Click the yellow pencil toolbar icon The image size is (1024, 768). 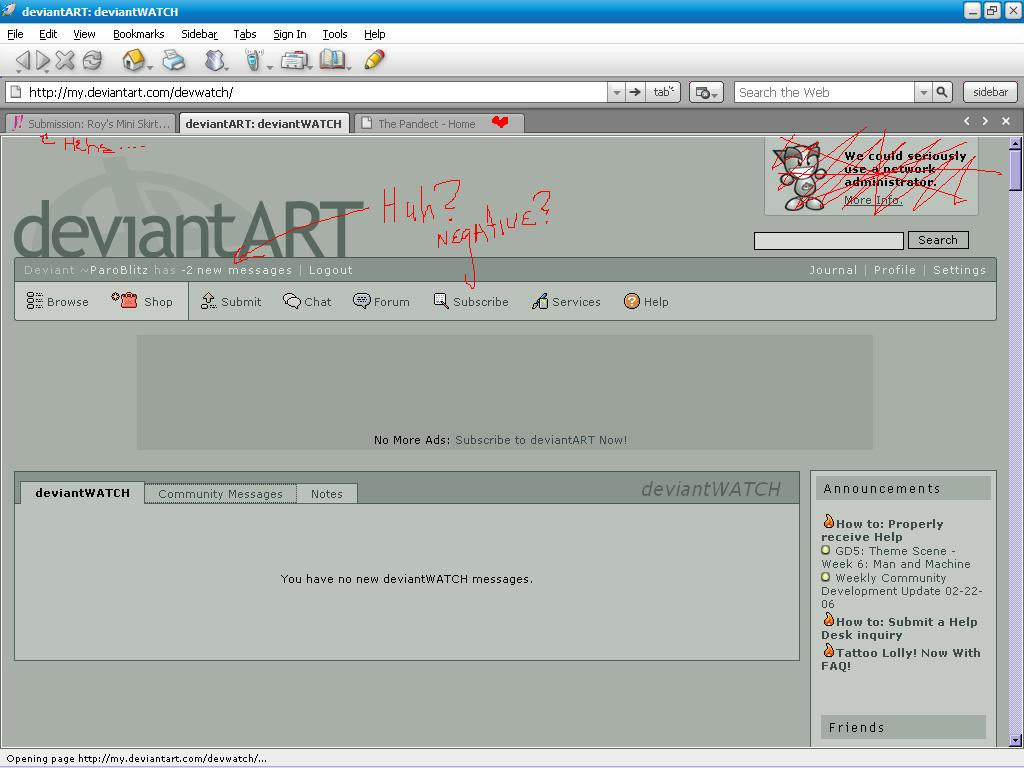pyautogui.click(x=374, y=60)
